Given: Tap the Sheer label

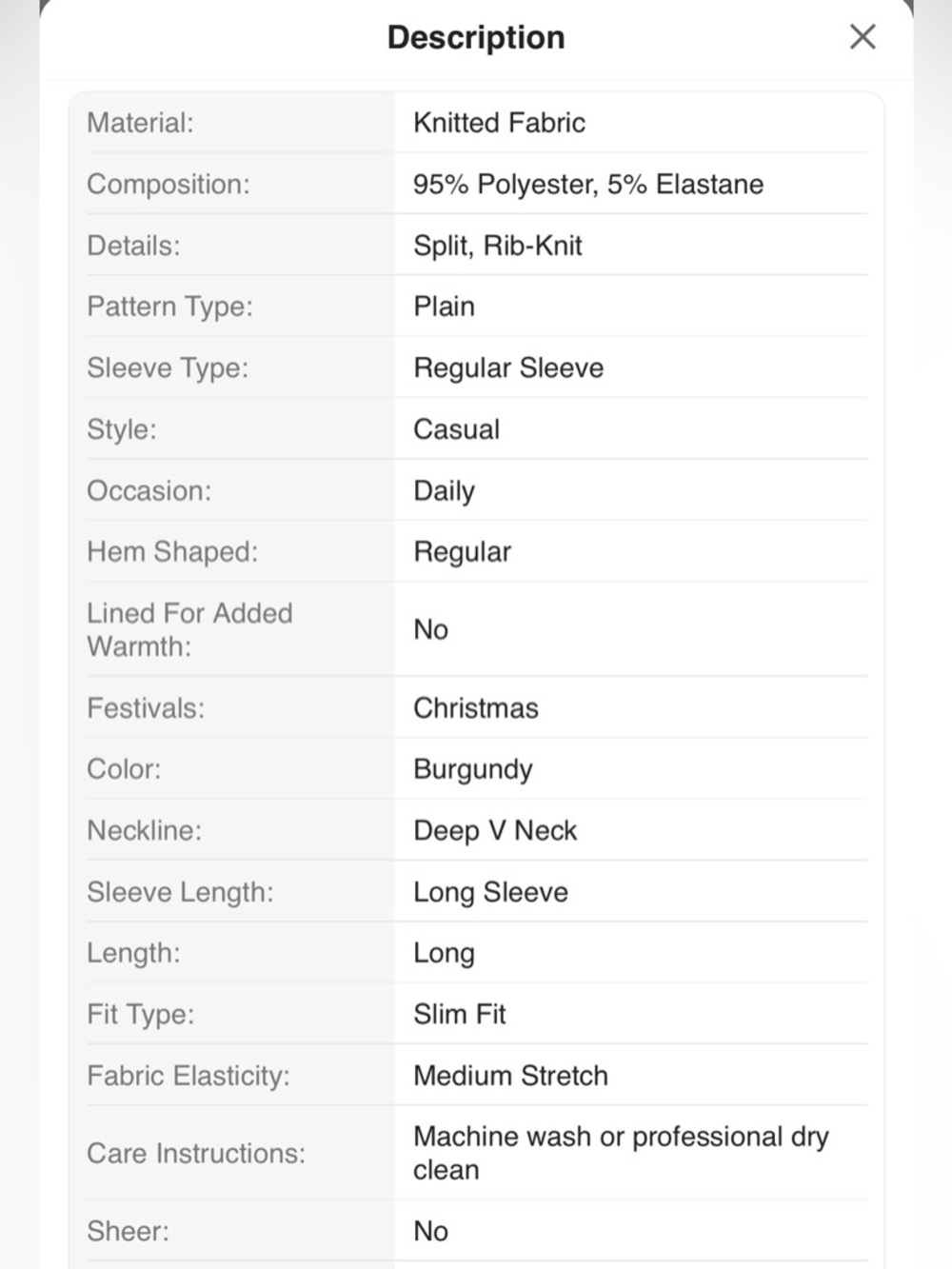Looking at the screenshot, I should pyautogui.click(x=128, y=1231).
